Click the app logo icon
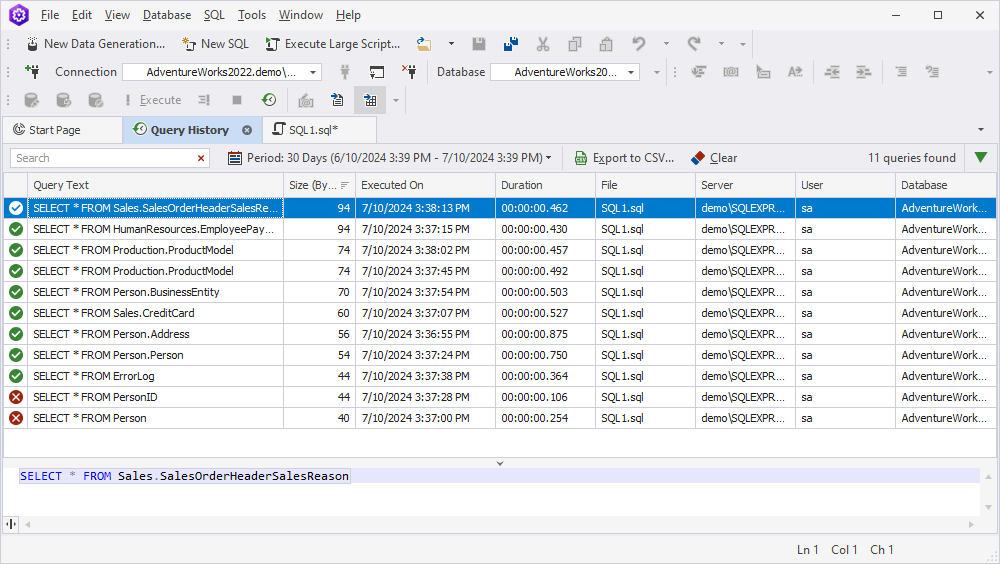The height and width of the screenshot is (564, 1000). [x=19, y=15]
